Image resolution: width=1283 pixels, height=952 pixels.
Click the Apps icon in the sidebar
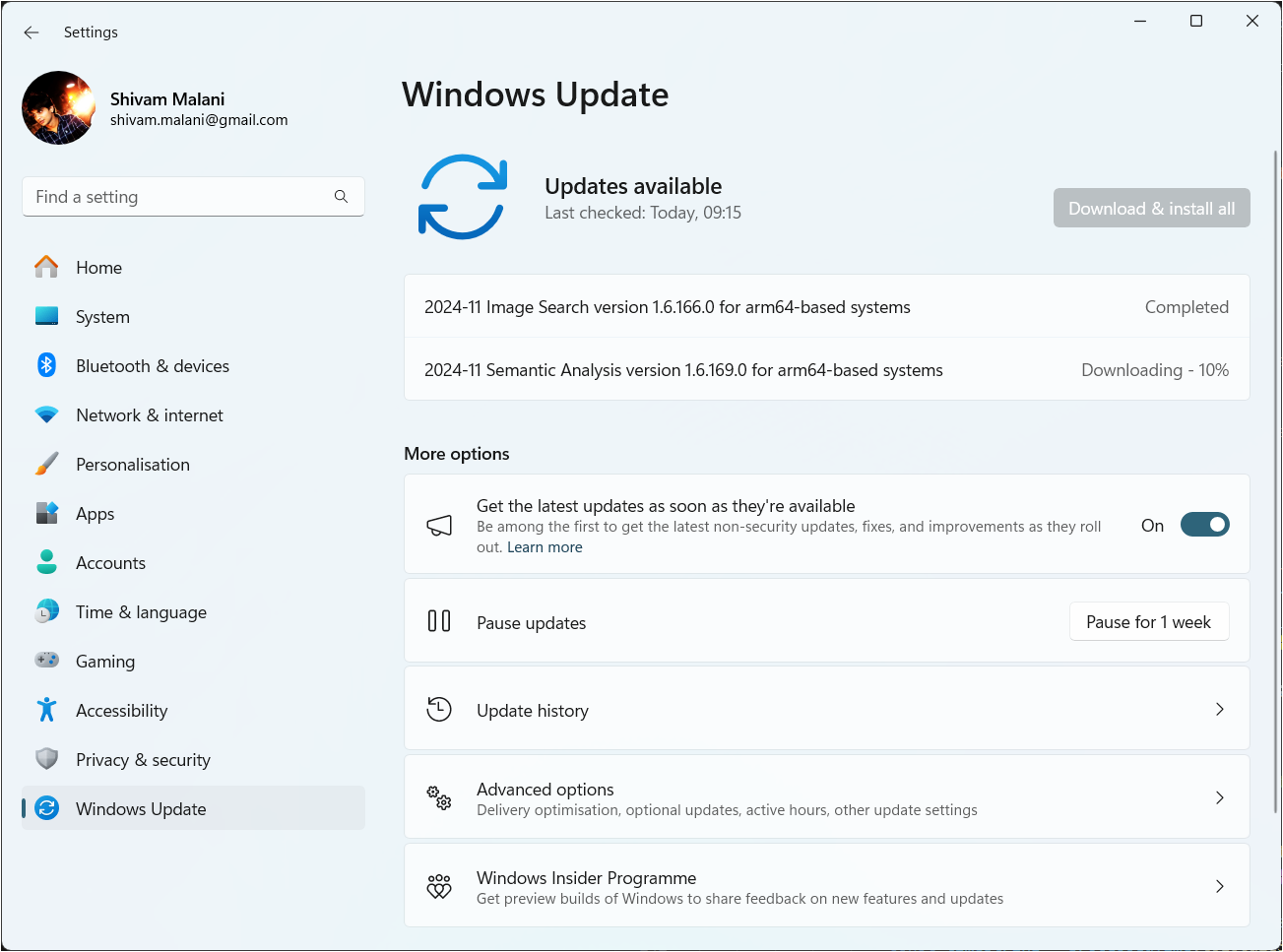pyautogui.click(x=46, y=513)
